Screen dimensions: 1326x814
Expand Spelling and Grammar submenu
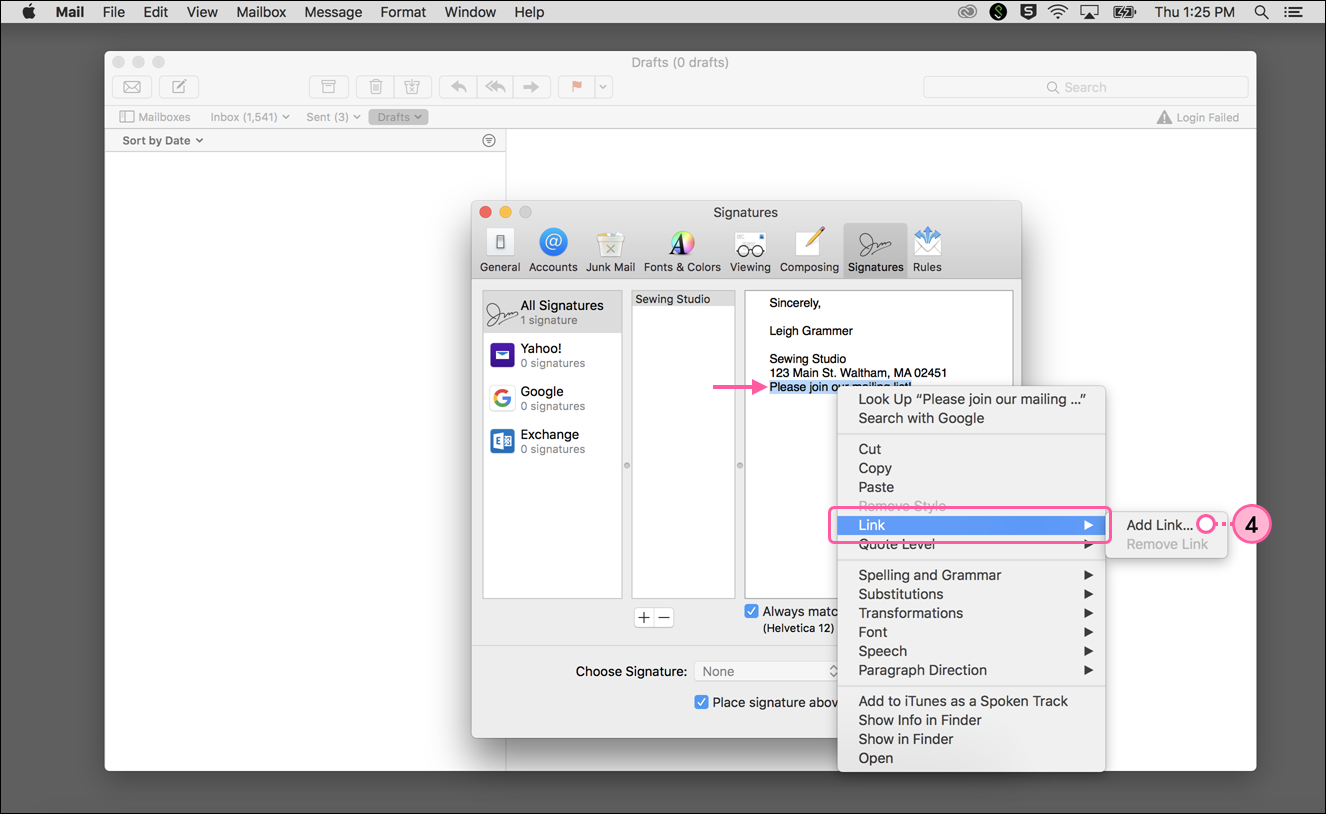coord(971,575)
